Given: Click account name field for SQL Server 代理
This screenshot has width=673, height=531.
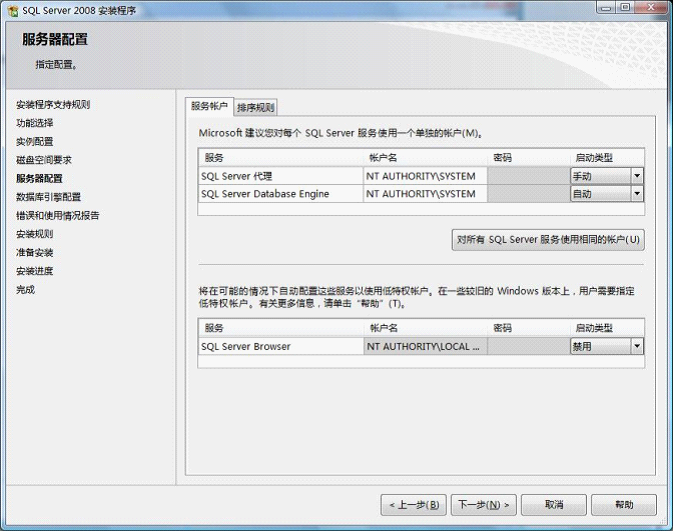Looking at the screenshot, I should [x=425, y=176].
